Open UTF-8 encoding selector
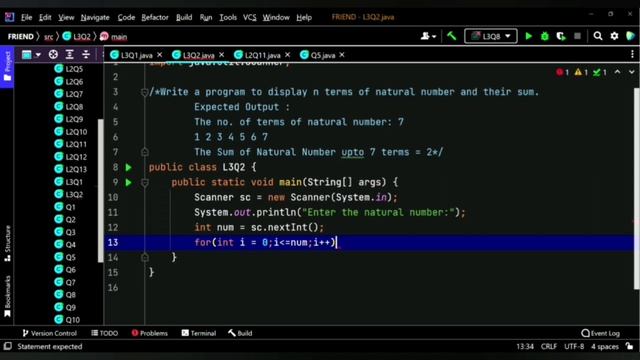 coord(574,347)
